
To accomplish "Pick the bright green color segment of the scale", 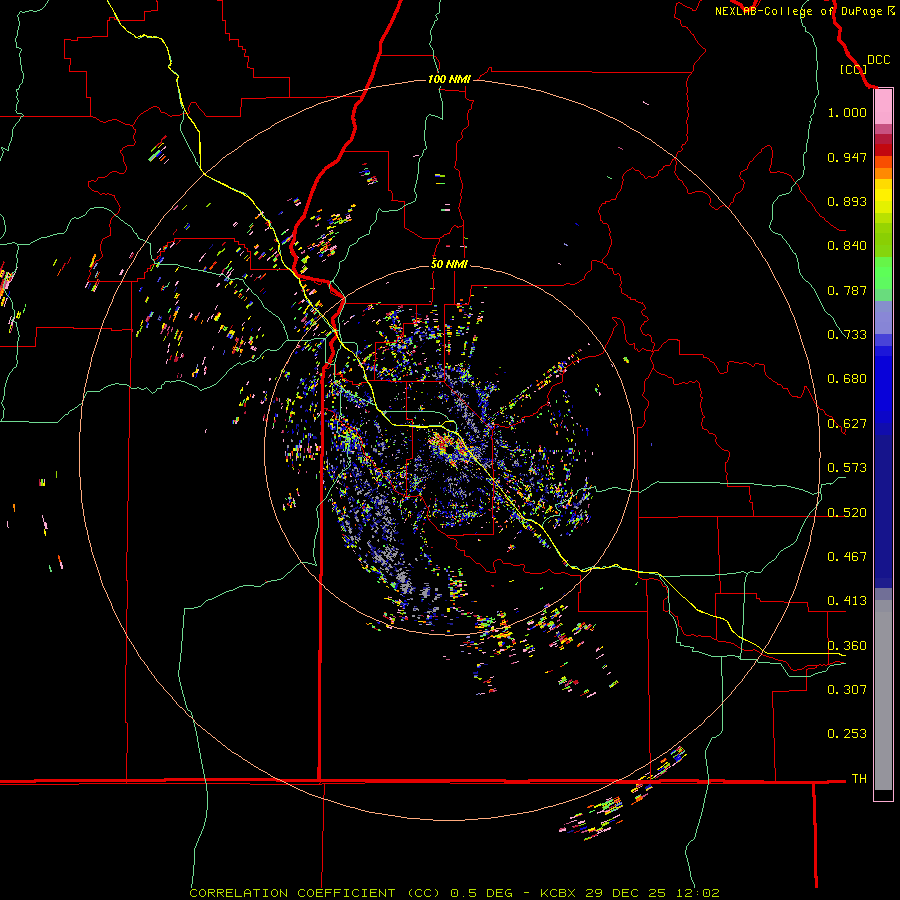I will click(883, 273).
